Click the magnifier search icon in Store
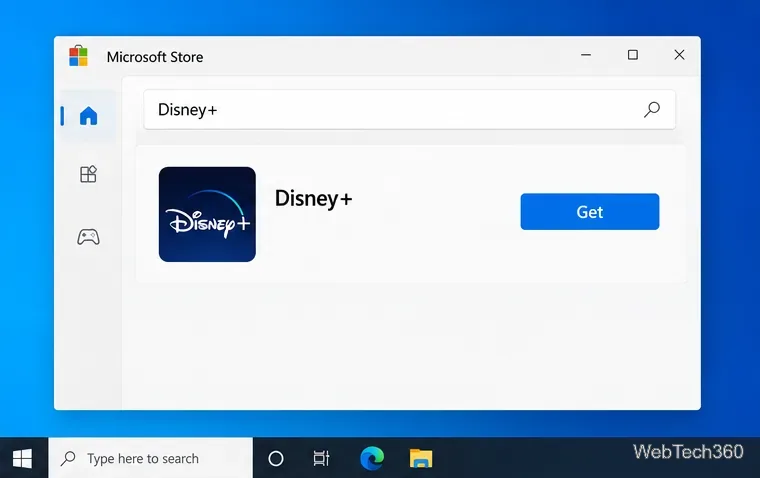Screen dimensions: 760x478 tap(651, 110)
